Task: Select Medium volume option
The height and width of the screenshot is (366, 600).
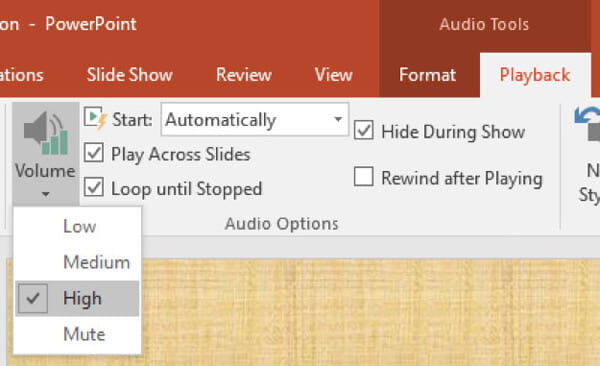Action: [x=77, y=262]
